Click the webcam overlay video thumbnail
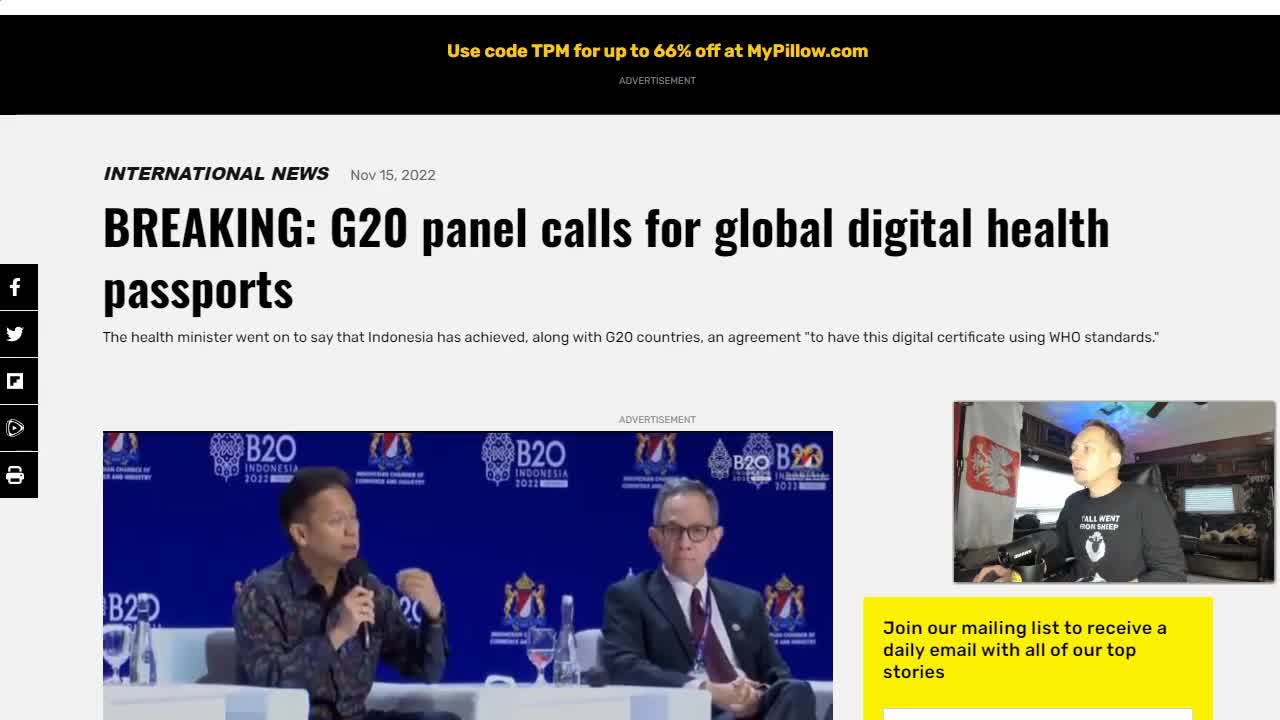The width and height of the screenshot is (1280, 720). [x=1114, y=492]
